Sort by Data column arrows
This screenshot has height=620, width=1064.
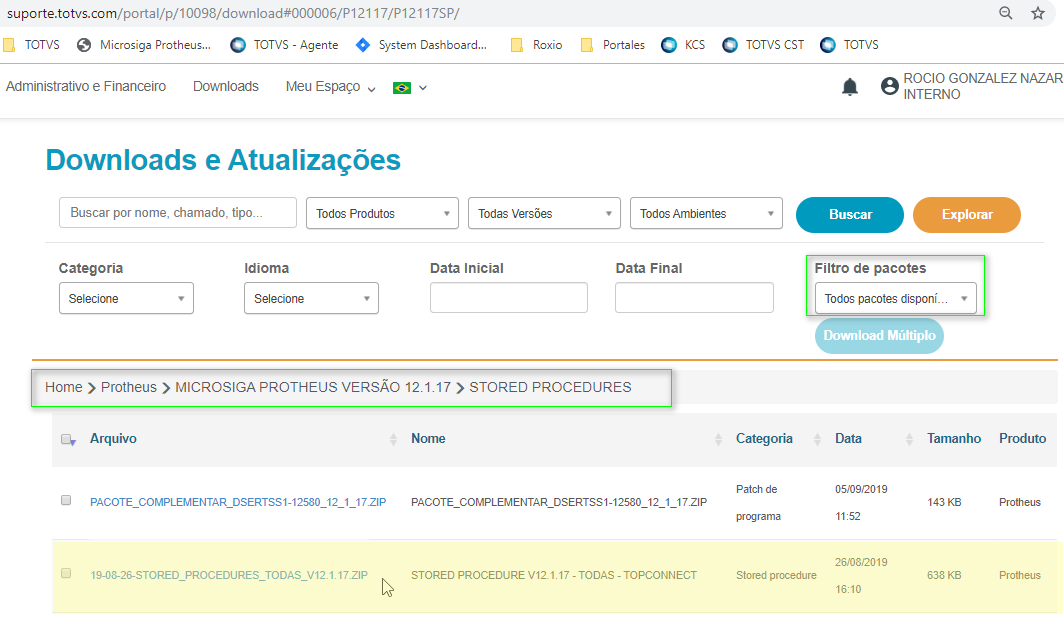tap(909, 439)
